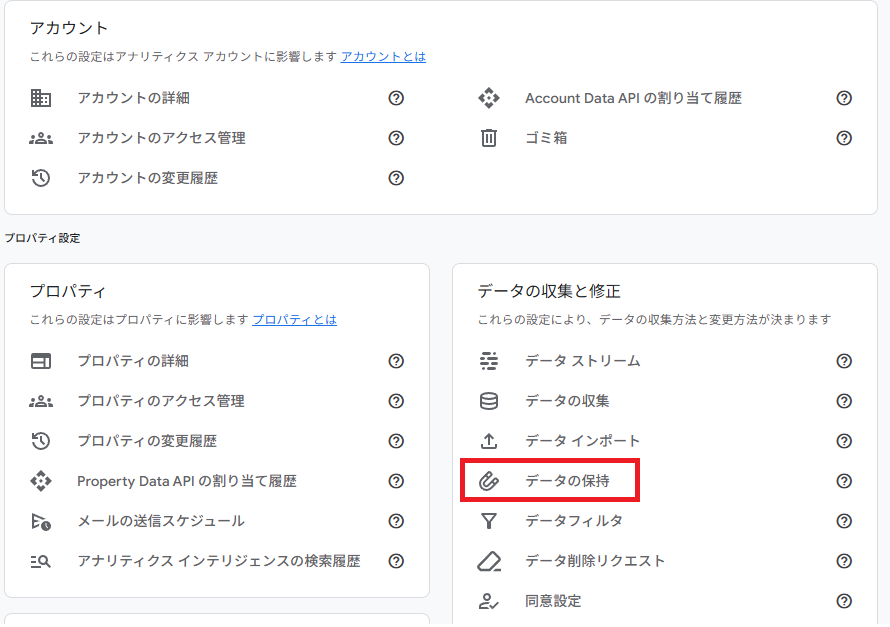Click the building icon beside アカウントの詳細

pyautogui.click(x=41, y=98)
